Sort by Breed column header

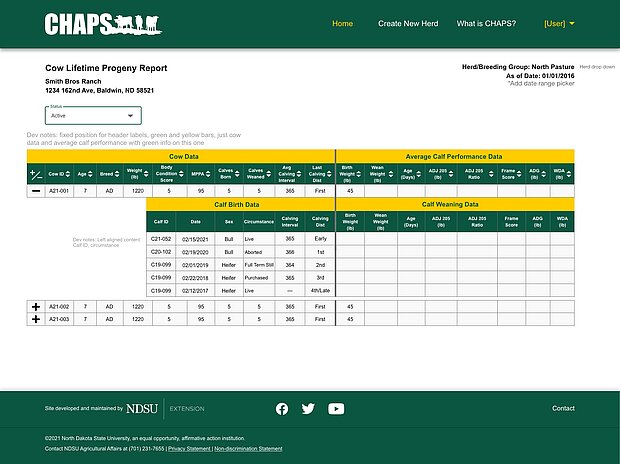click(108, 174)
